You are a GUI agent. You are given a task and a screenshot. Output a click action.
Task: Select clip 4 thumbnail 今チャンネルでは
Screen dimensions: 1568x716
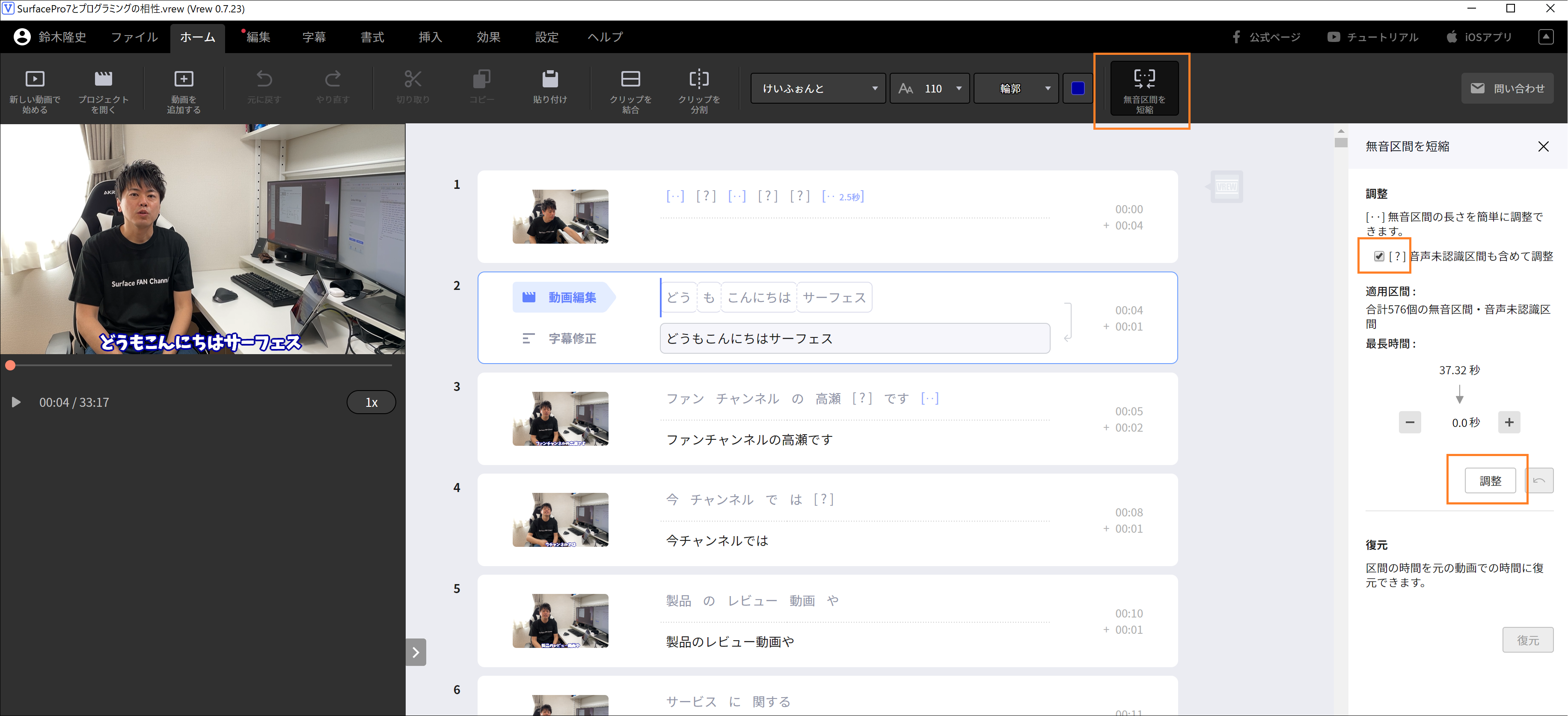pyautogui.click(x=560, y=520)
